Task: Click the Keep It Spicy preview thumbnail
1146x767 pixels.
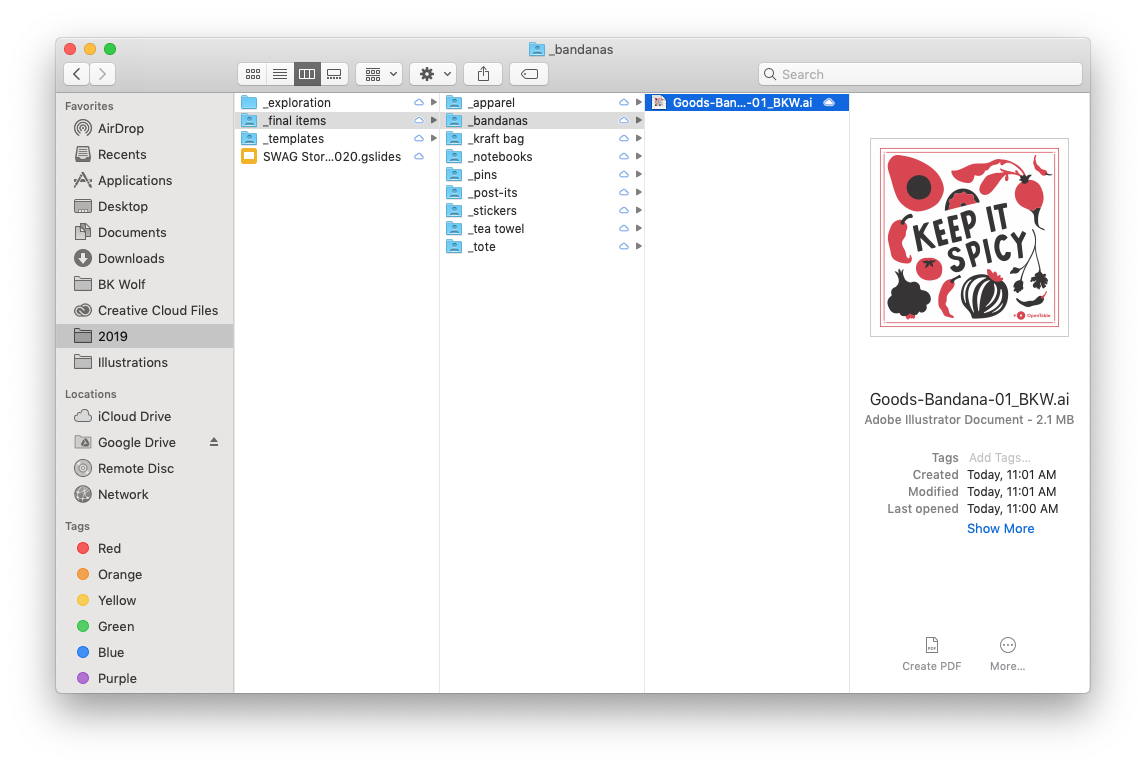Action: coord(969,237)
